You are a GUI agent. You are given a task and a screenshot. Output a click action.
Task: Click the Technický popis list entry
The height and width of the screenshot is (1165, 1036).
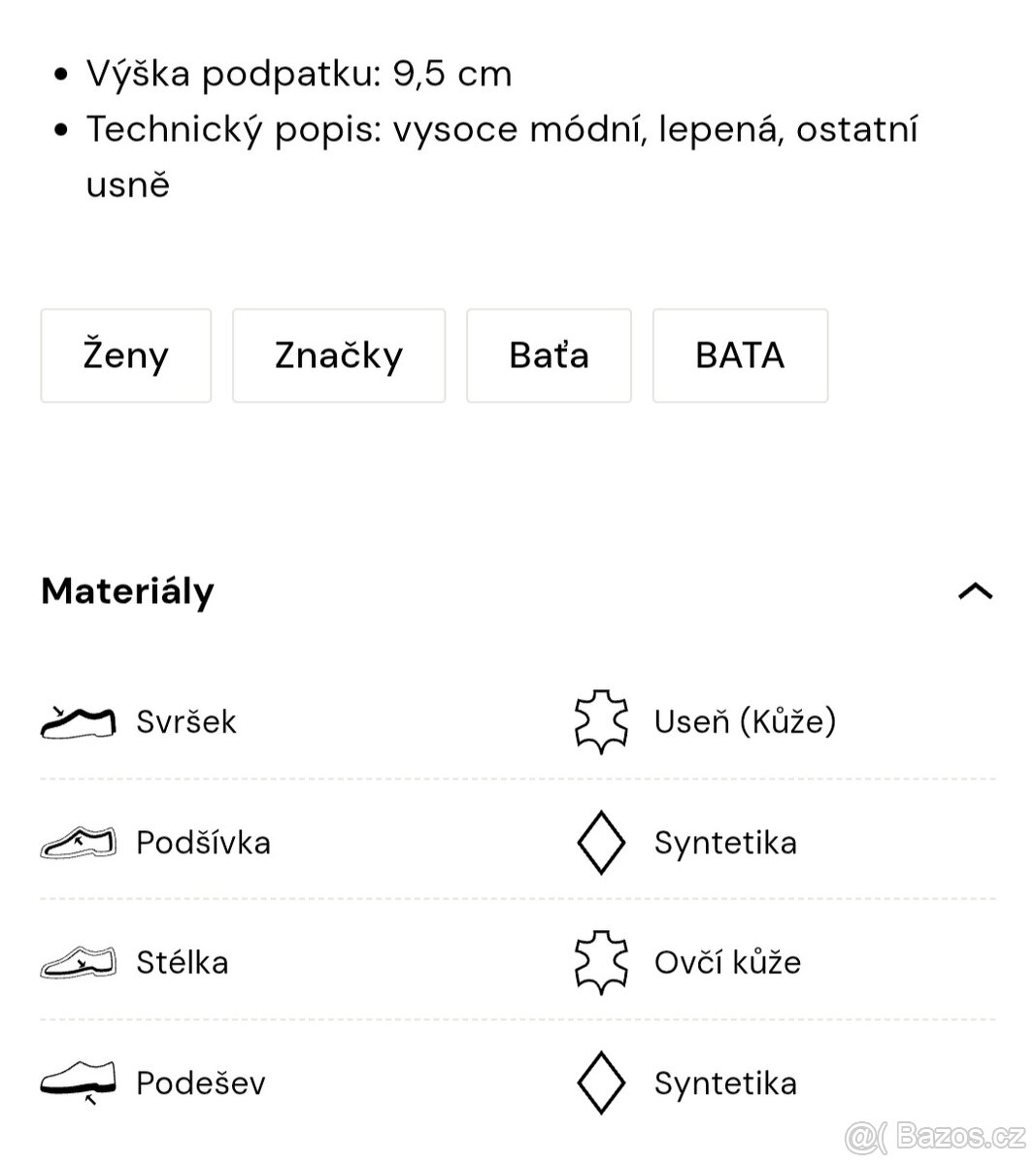click(503, 129)
